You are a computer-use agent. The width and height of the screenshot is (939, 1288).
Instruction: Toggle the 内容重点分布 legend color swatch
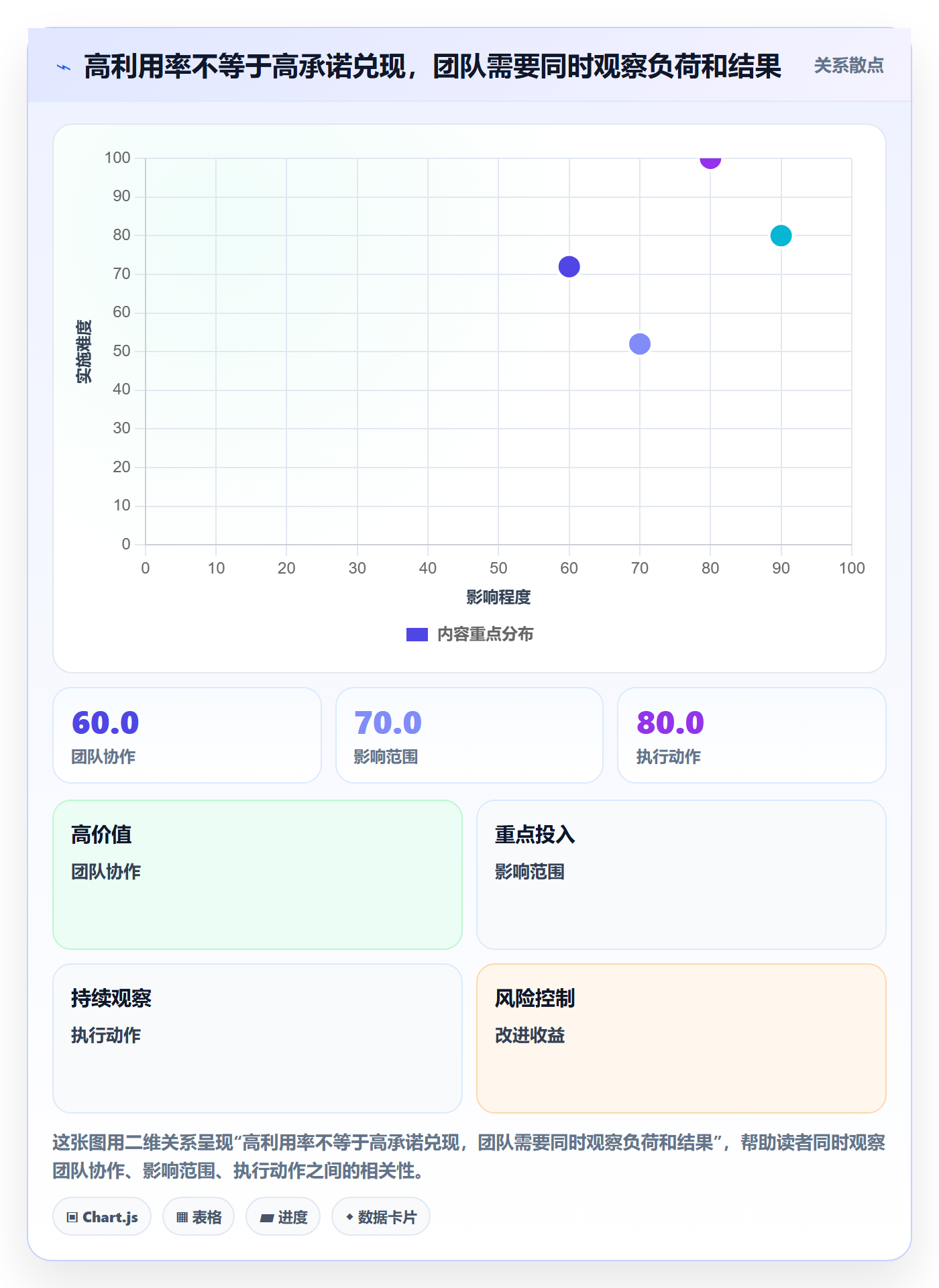pyautogui.click(x=417, y=635)
